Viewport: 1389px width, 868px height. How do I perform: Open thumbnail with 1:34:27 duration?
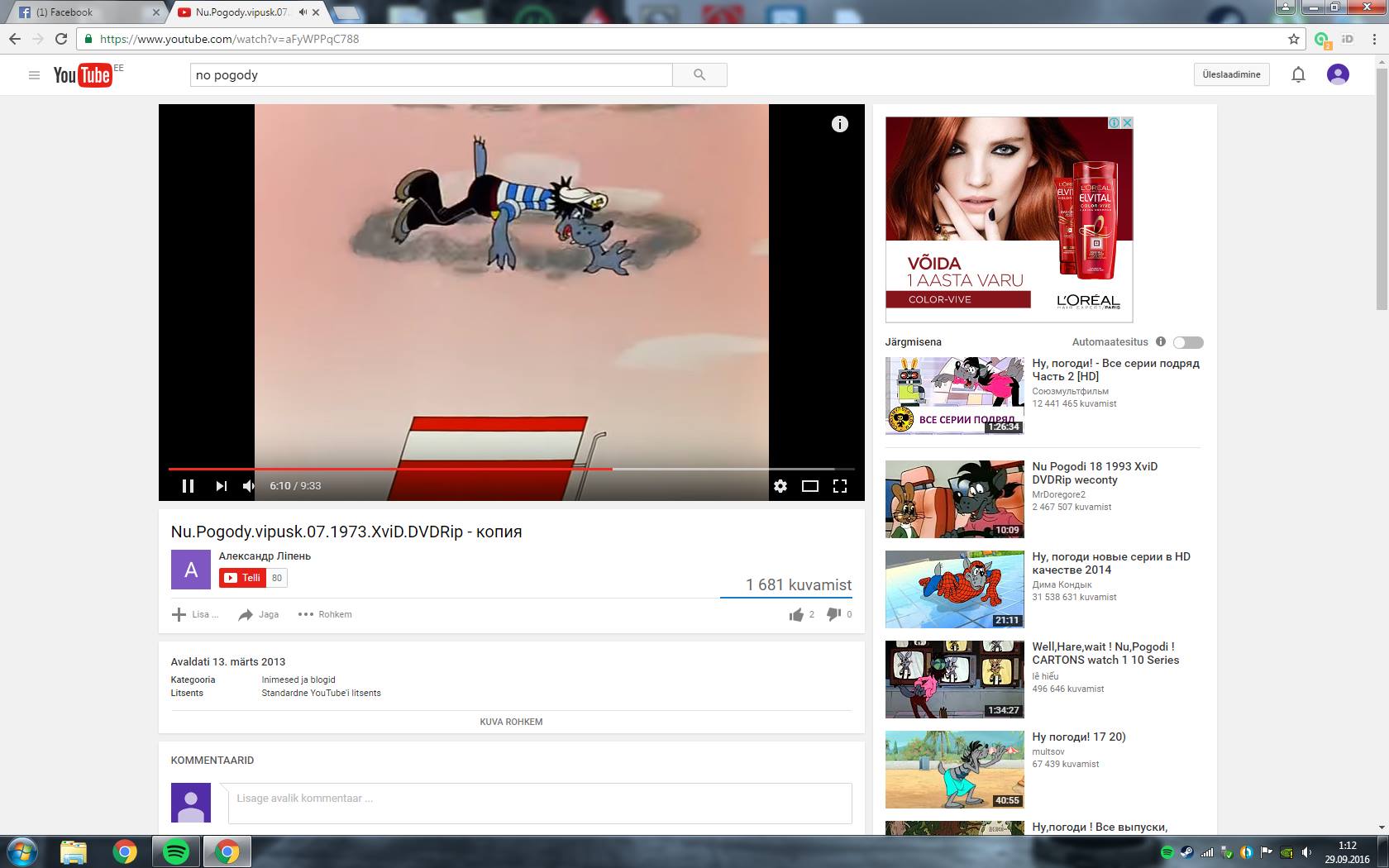(x=955, y=680)
